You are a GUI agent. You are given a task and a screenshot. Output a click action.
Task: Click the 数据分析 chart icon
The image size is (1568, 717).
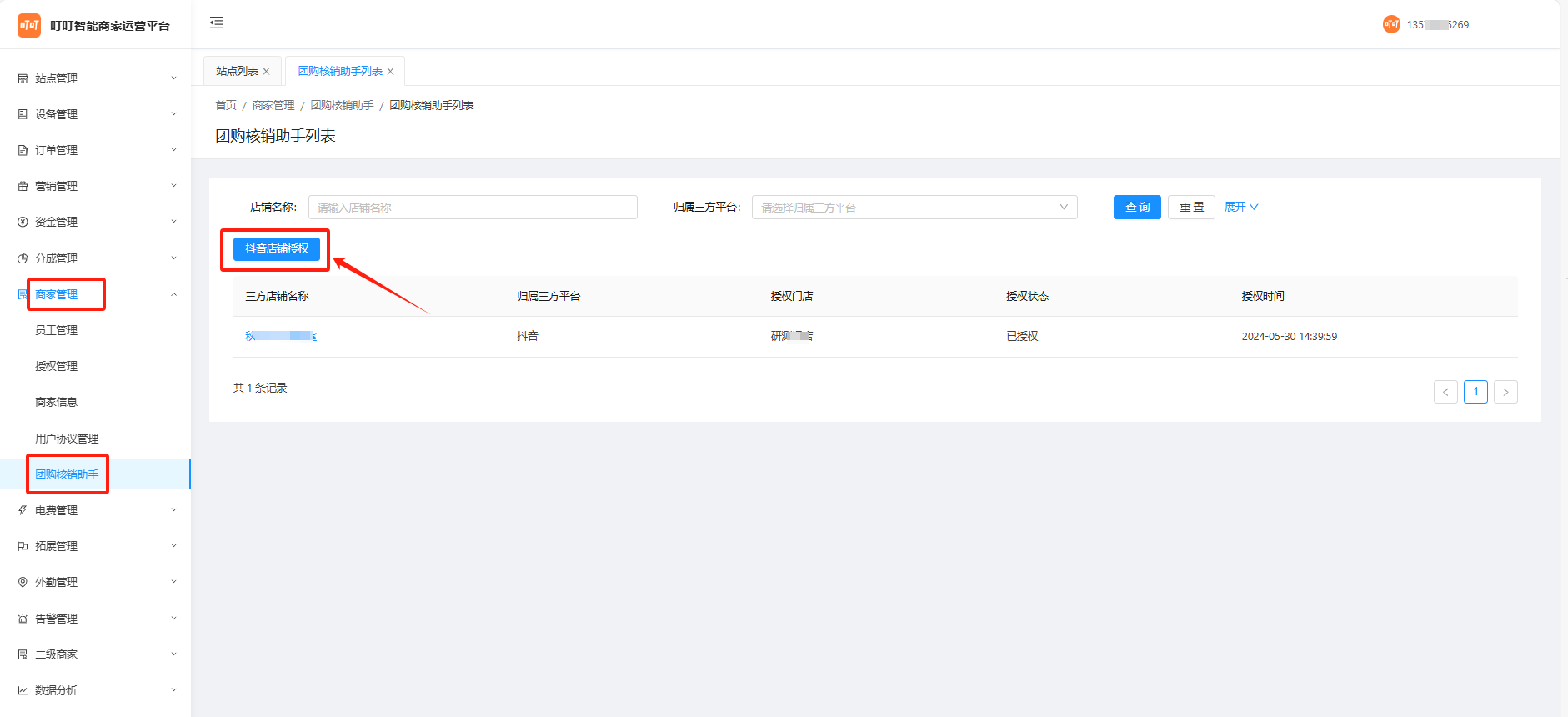click(x=23, y=690)
